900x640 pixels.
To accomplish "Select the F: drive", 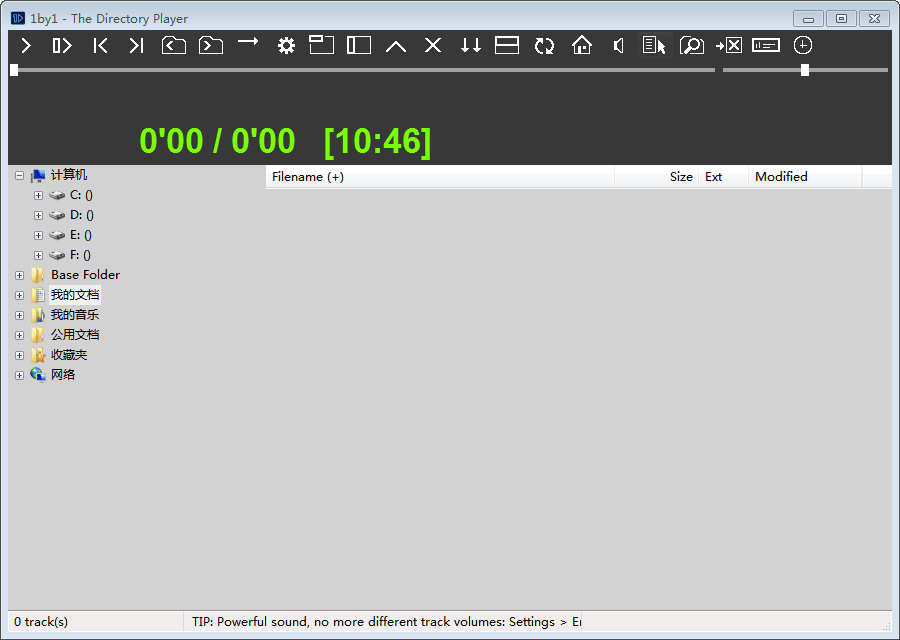I will (80, 255).
